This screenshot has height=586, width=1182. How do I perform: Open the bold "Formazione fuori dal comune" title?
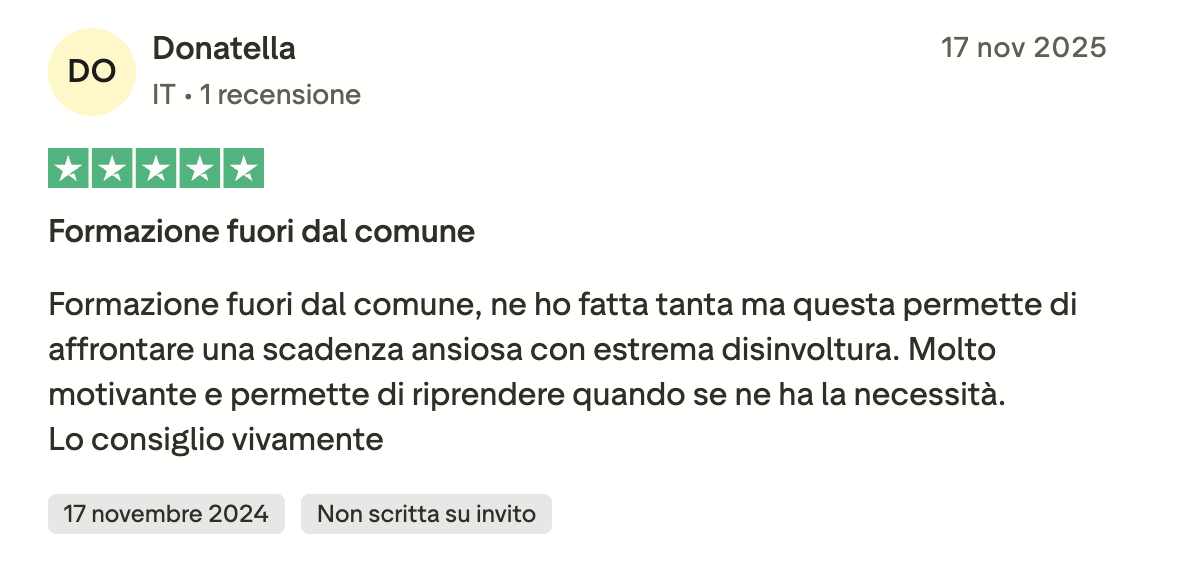click(262, 232)
